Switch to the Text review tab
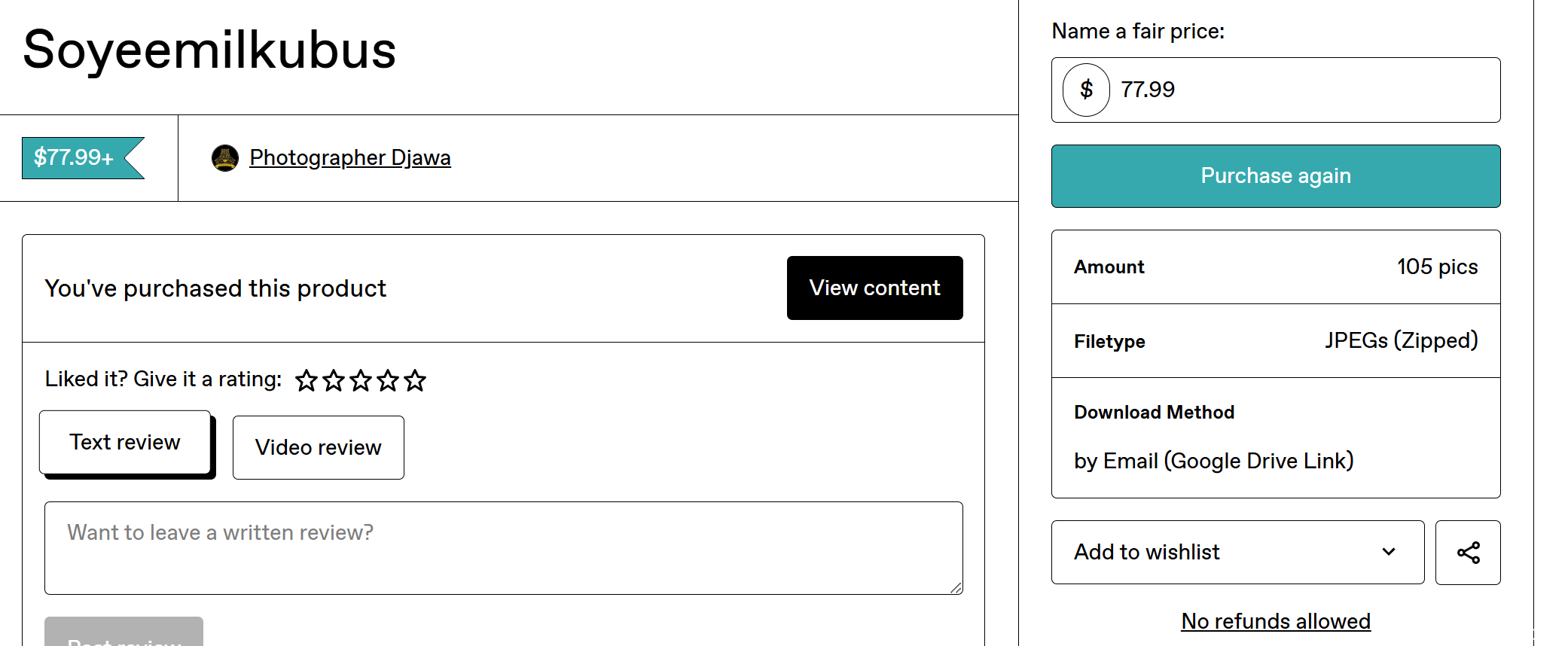The image size is (1568, 646). [x=125, y=442]
